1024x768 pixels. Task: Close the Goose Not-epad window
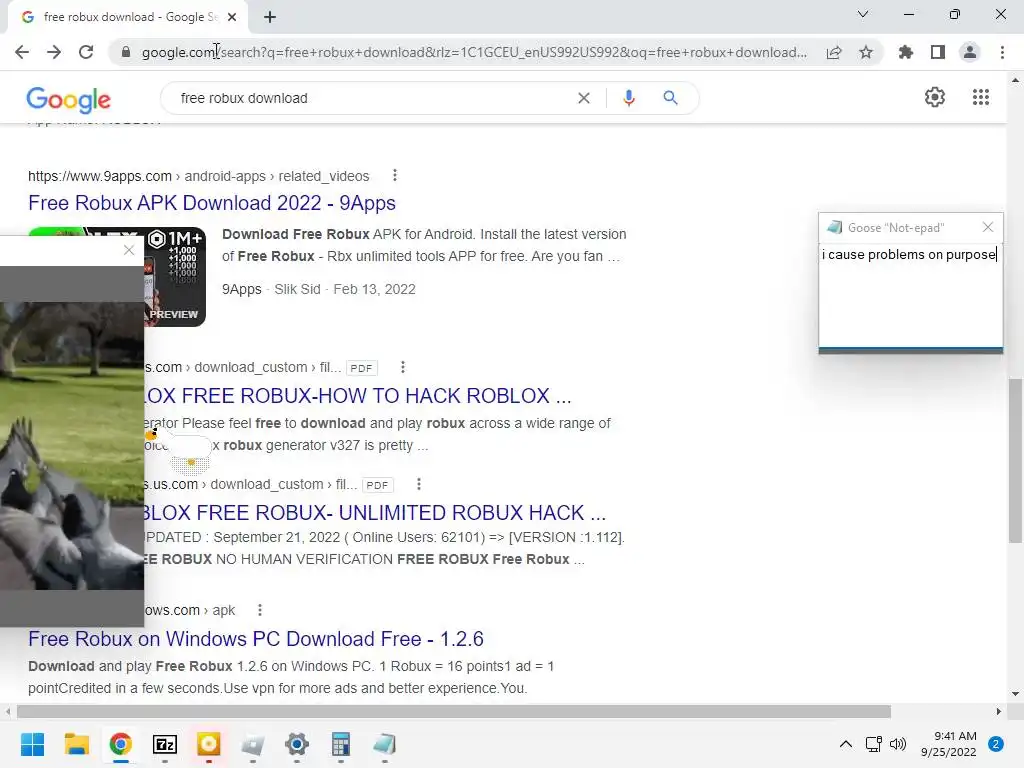987,227
